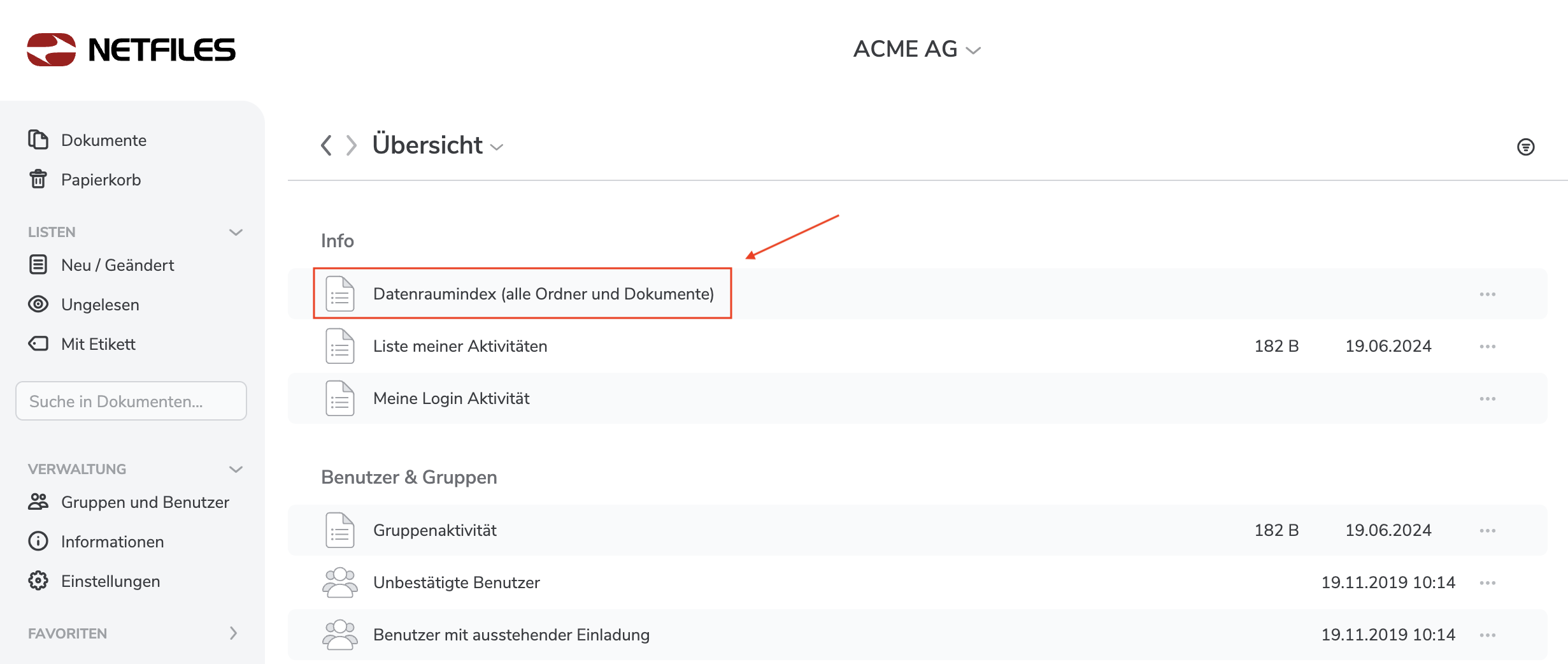
Task: Open the filter icon in header
Action: [x=1525, y=147]
